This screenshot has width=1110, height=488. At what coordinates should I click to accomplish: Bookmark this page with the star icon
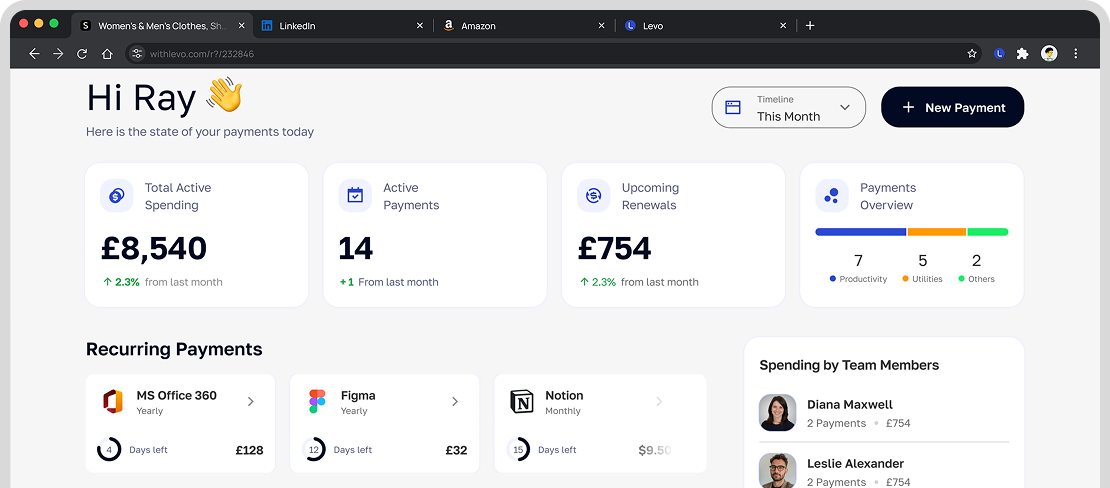click(x=972, y=53)
